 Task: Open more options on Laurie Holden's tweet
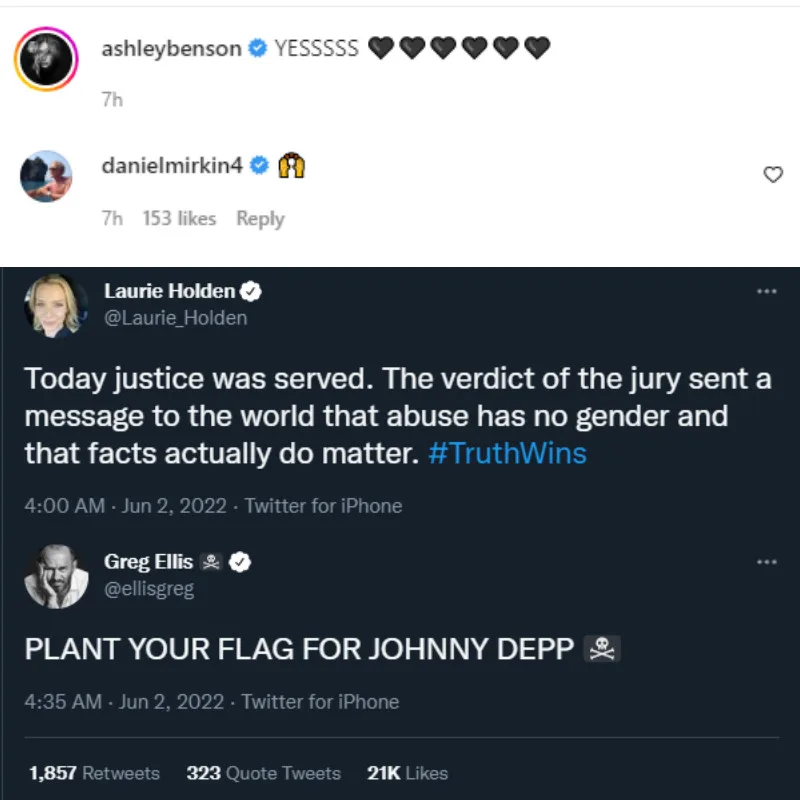tap(766, 292)
